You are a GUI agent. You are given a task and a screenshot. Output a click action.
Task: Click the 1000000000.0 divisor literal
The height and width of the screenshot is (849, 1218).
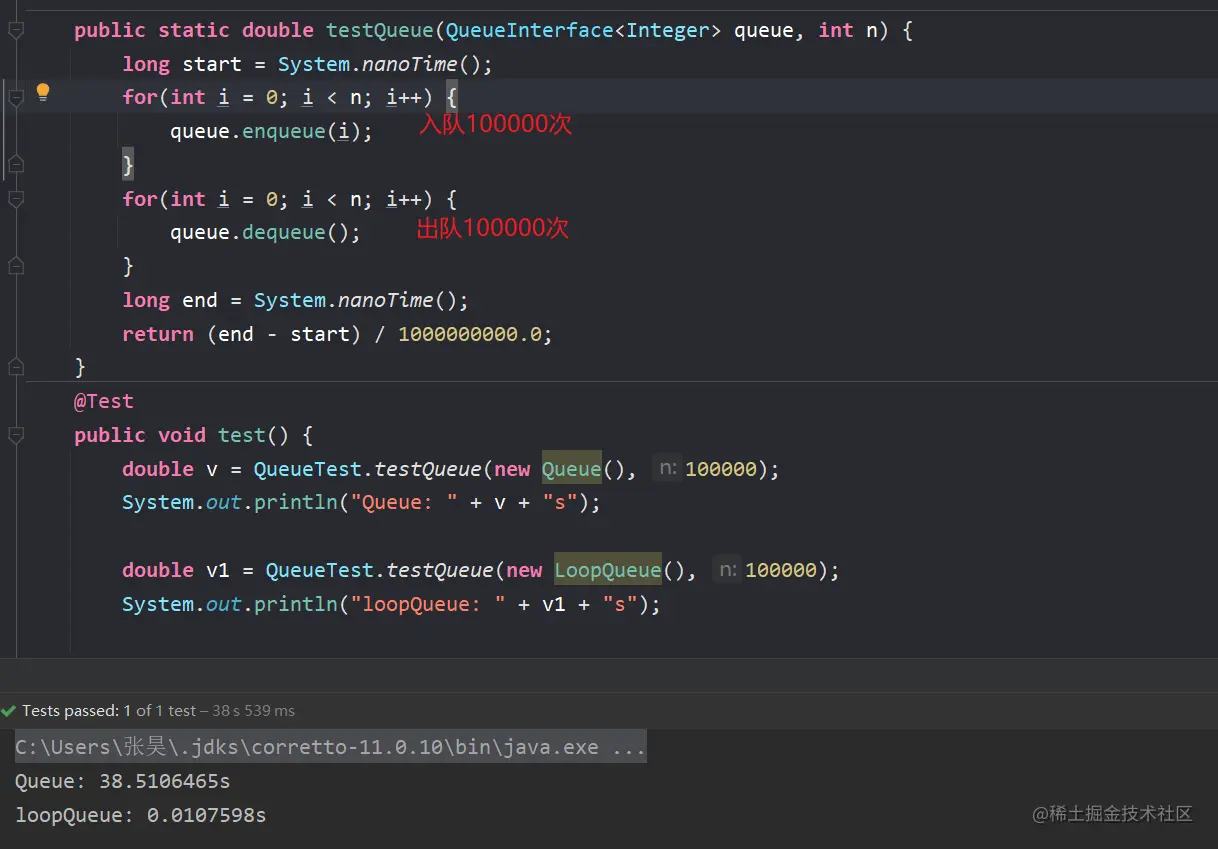coord(469,334)
